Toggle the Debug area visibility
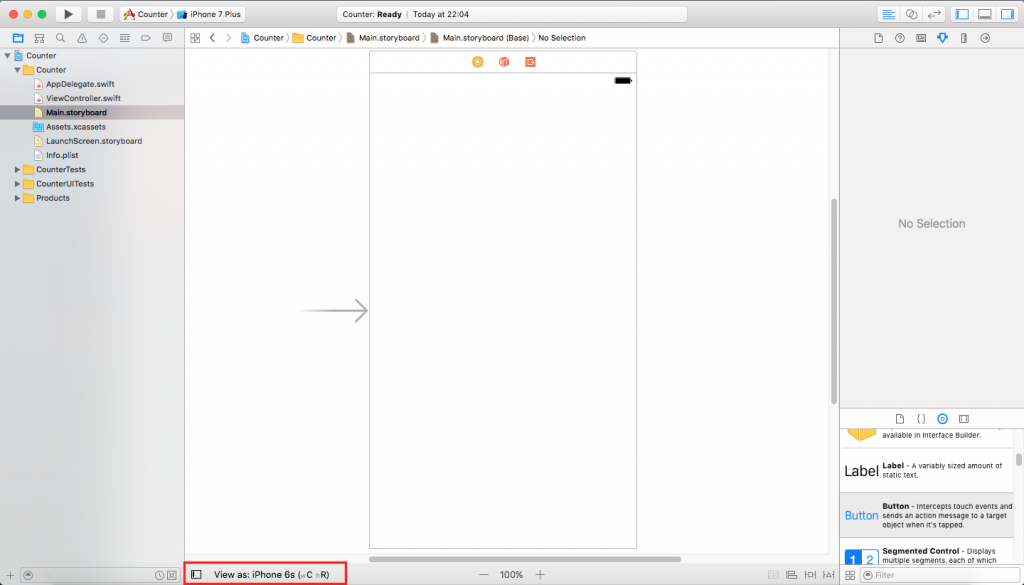Screen dimensions: 1024x585 tap(984, 14)
